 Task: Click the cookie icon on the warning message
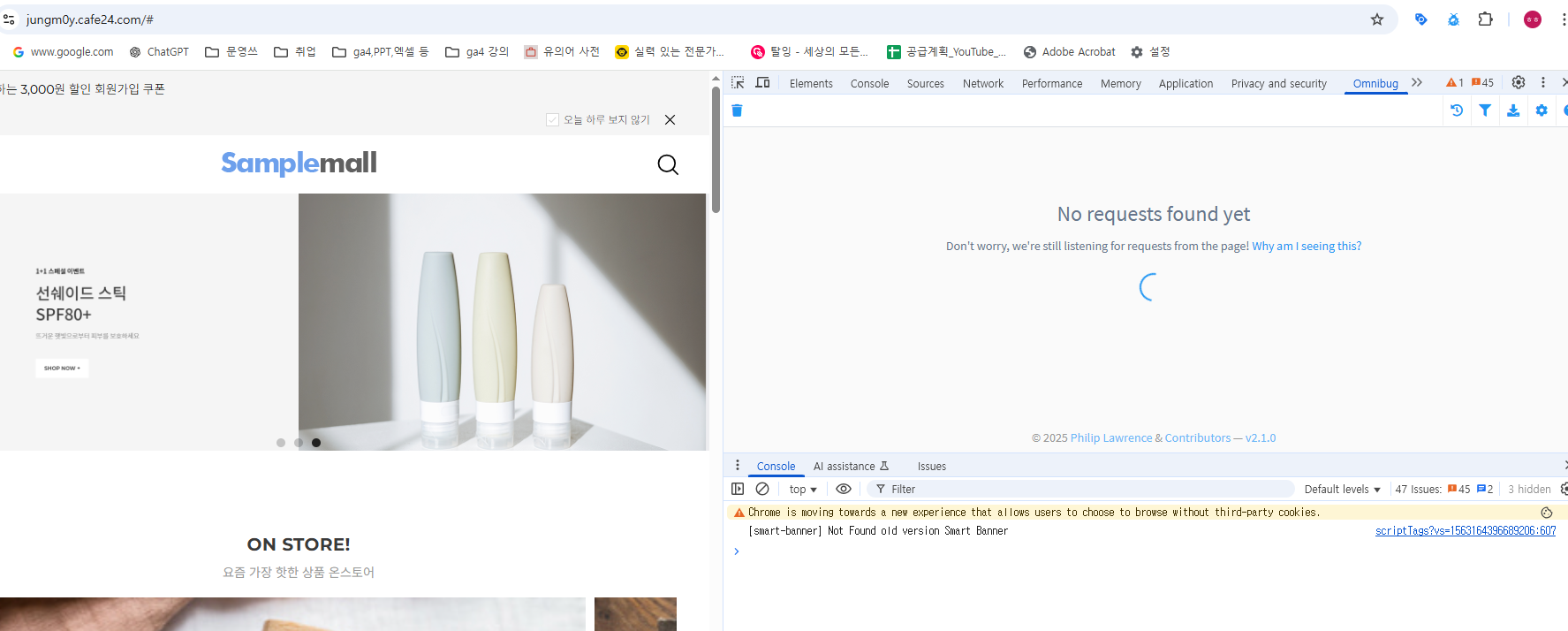tap(1546, 513)
